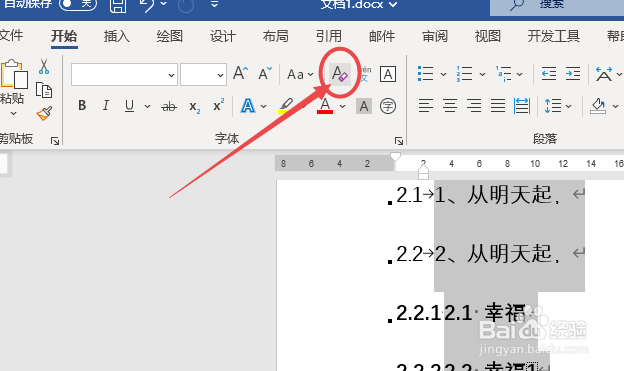Open the Font dialog launcher
This screenshot has height=371, width=624.
399,141
